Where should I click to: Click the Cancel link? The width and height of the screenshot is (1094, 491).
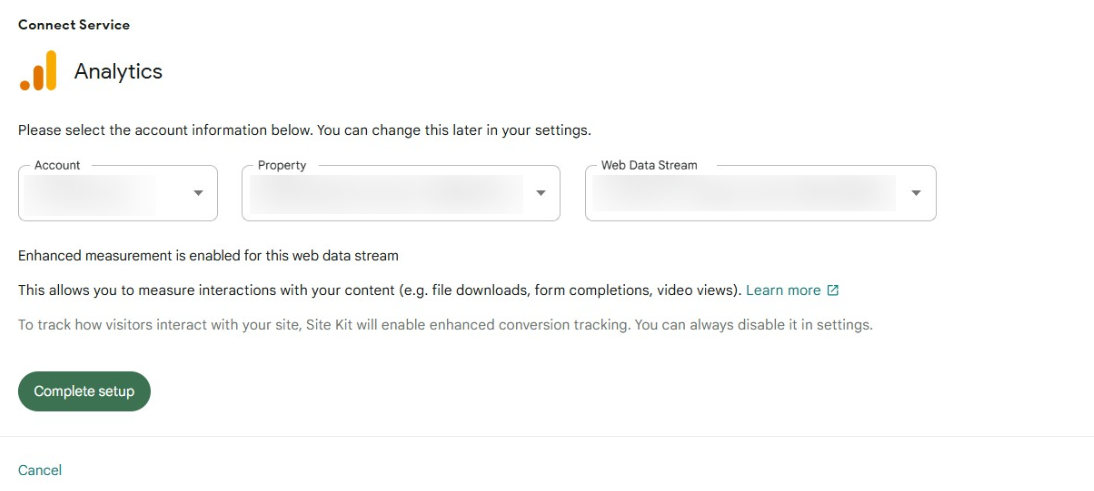pos(40,470)
